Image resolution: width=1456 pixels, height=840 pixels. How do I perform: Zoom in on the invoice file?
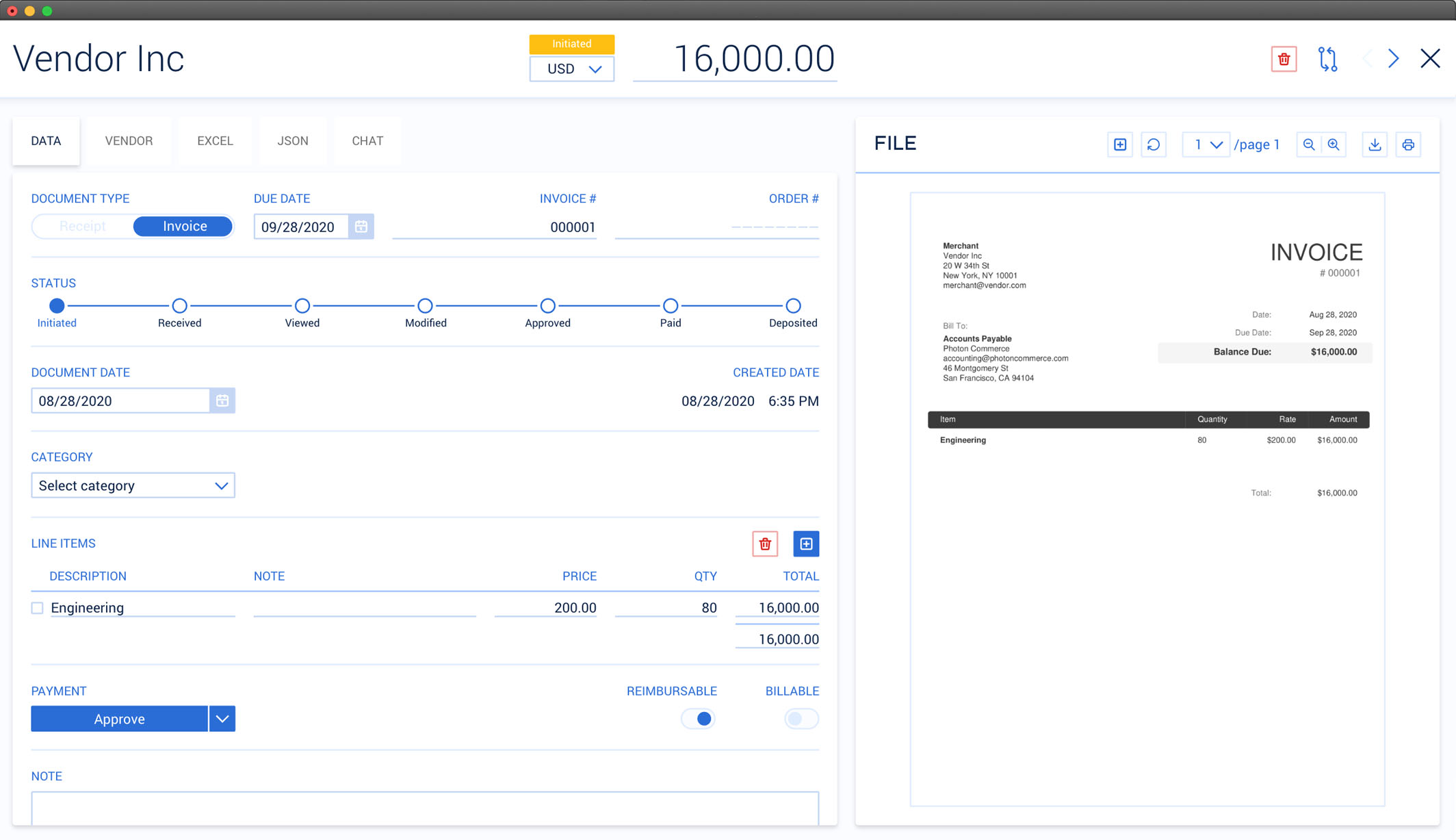[1334, 144]
